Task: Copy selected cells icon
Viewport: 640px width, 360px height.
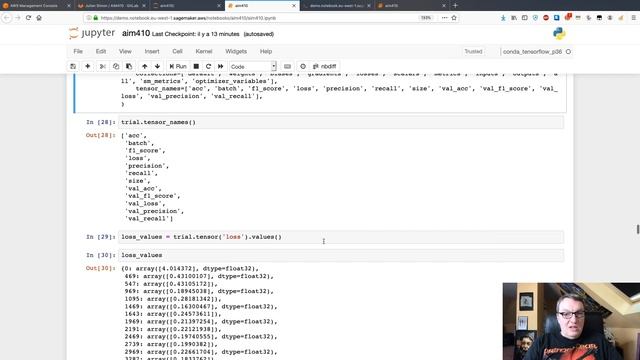Action: [116, 67]
